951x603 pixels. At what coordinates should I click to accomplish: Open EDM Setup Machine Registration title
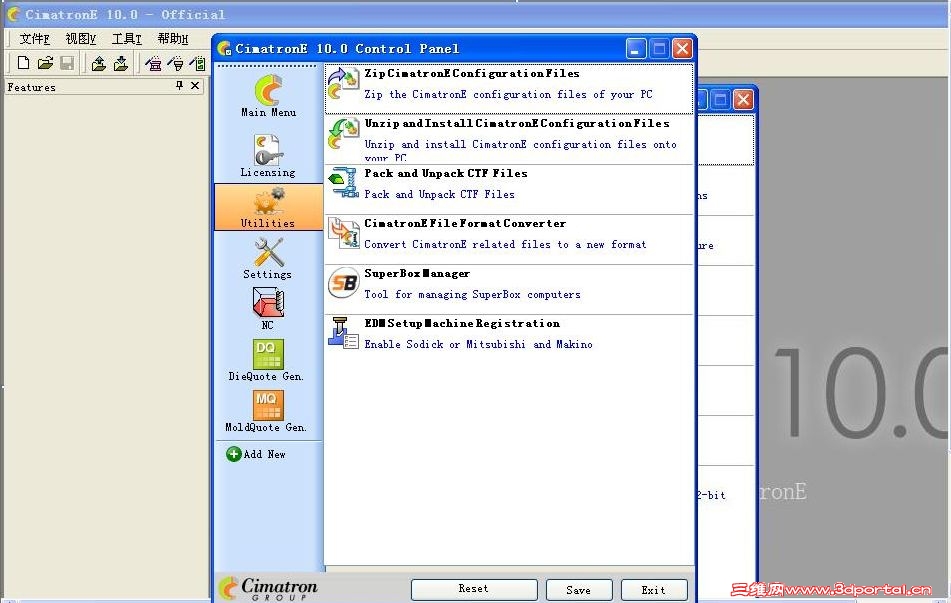point(462,323)
